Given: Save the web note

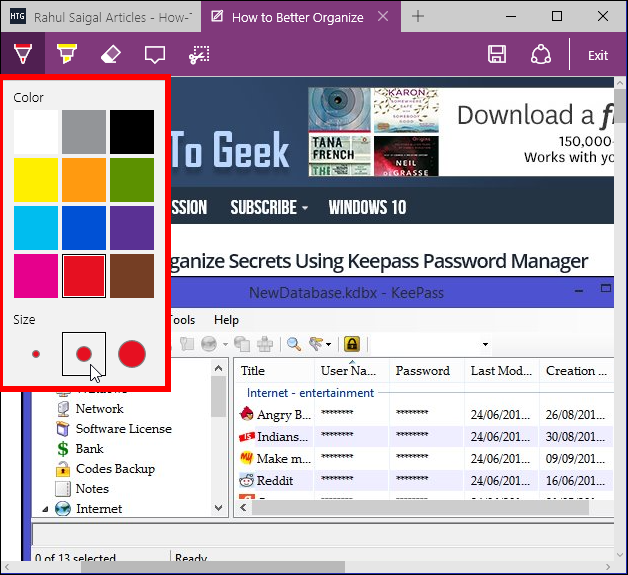Looking at the screenshot, I should [x=496, y=55].
